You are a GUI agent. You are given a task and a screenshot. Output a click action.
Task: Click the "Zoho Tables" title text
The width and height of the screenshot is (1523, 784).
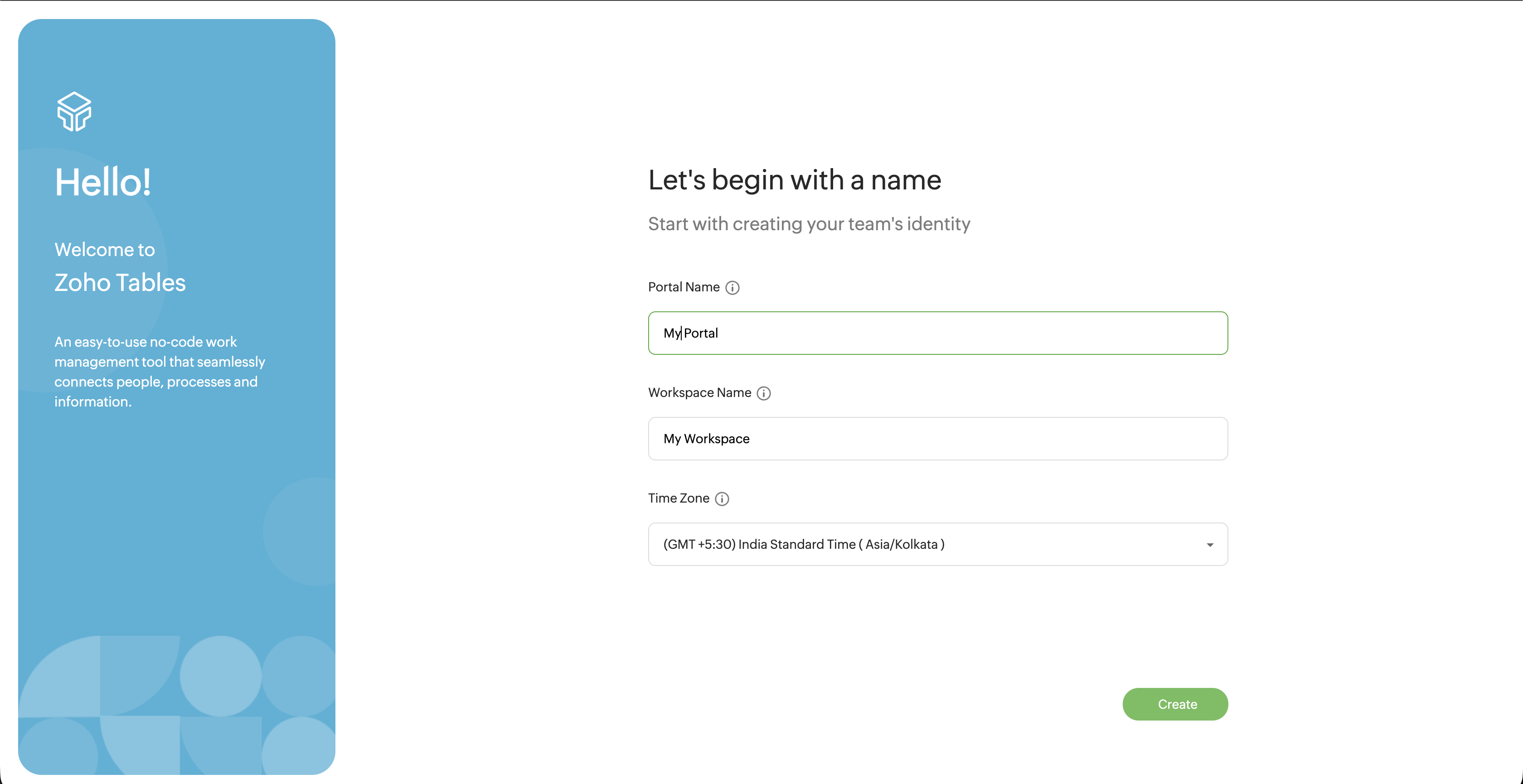tap(120, 283)
